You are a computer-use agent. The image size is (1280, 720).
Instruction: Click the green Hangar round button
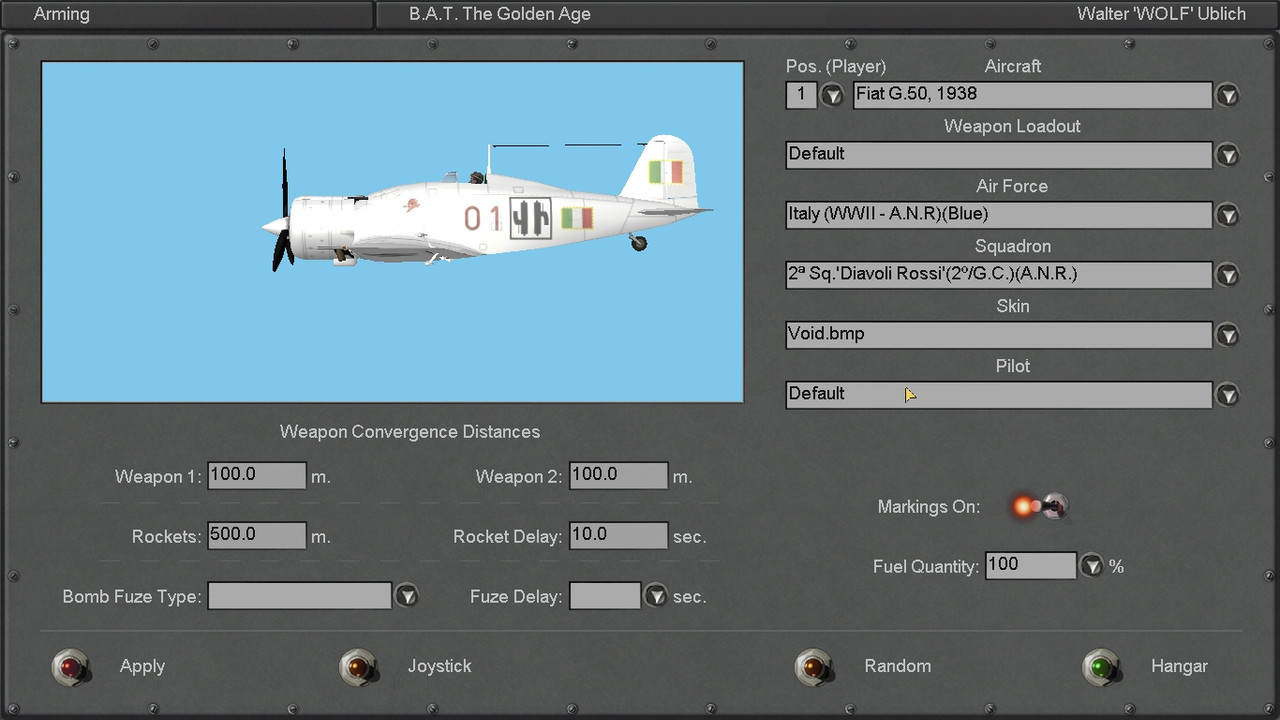1102,666
